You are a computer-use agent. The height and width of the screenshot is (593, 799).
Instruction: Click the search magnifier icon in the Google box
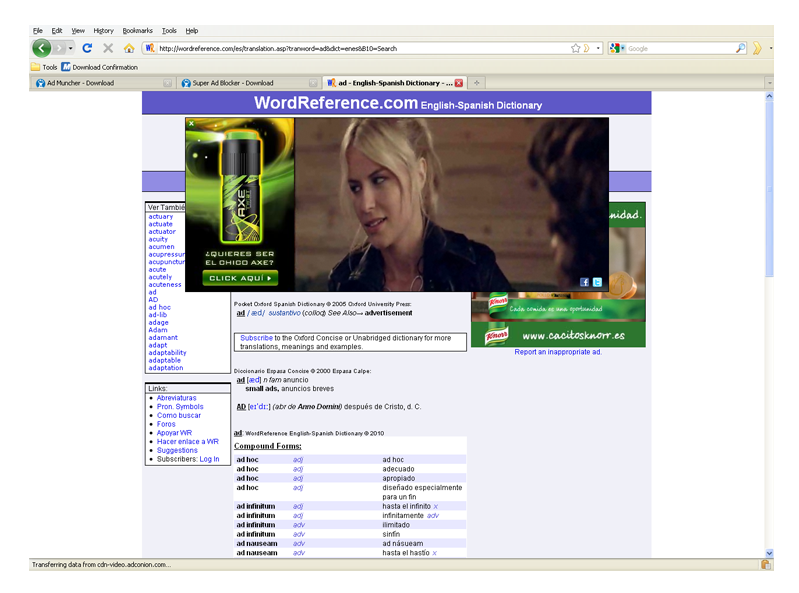tap(740, 48)
